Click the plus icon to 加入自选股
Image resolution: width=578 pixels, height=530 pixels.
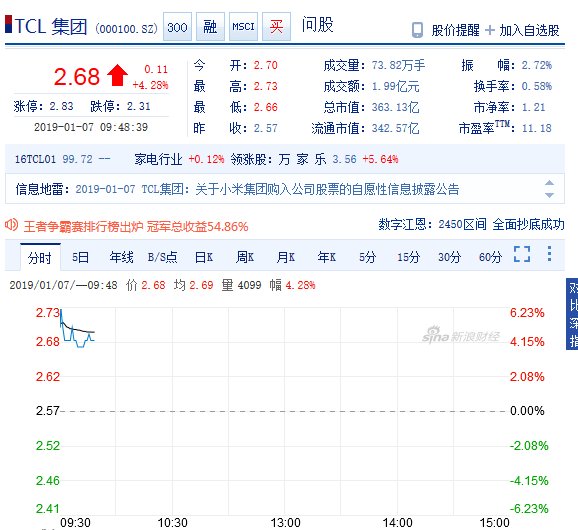[490, 30]
